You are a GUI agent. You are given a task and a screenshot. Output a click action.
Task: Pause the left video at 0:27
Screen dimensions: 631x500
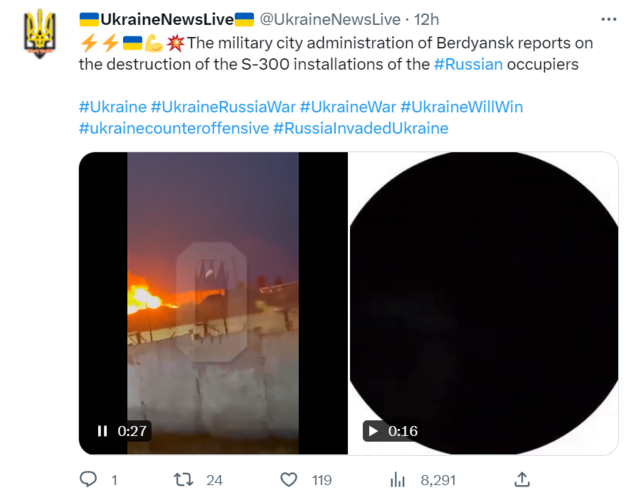click(x=103, y=431)
